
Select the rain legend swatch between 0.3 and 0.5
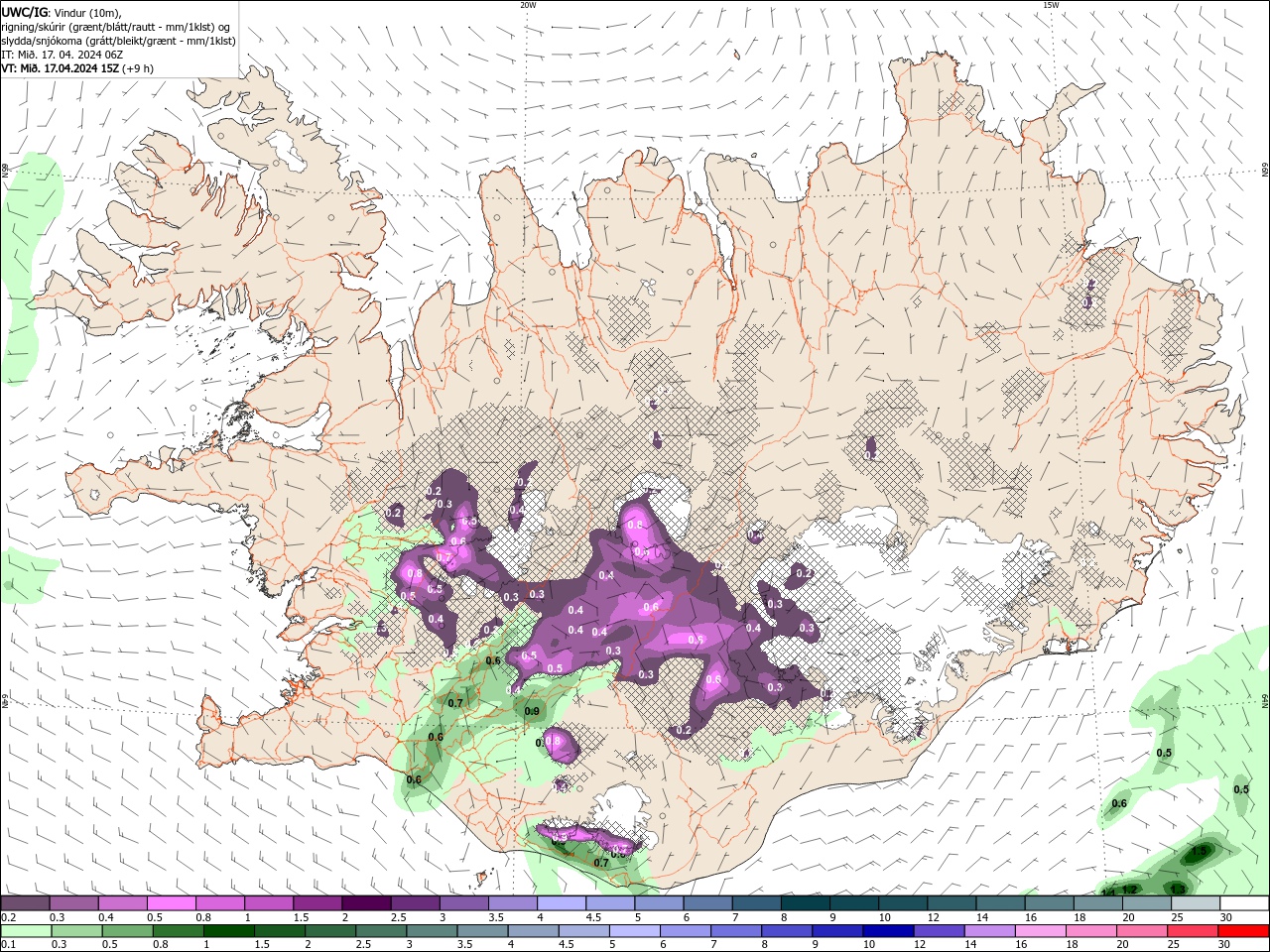[76, 931]
